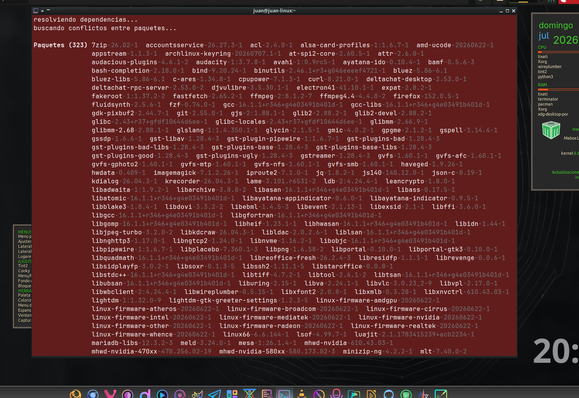The width and height of the screenshot is (579, 398).
Task: Click the 'linux66' package name
Action: pos(237,334)
